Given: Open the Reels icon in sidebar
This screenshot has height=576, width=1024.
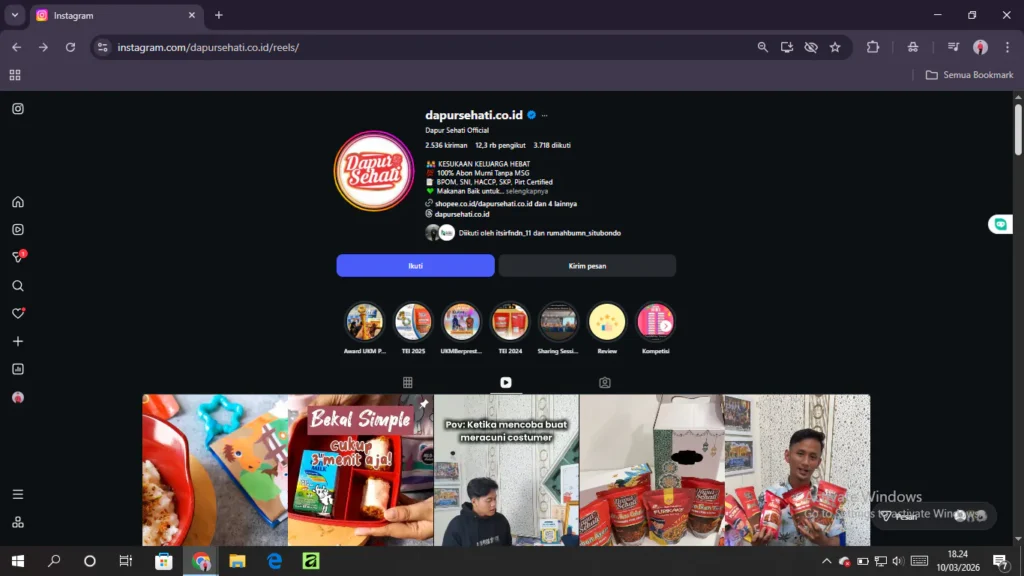Looking at the screenshot, I should point(18,230).
